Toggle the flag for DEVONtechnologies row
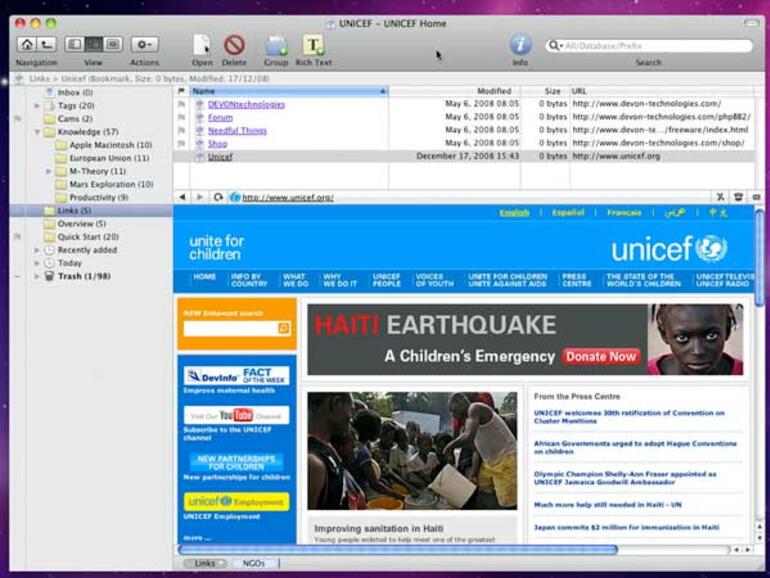 pyautogui.click(x=181, y=104)
